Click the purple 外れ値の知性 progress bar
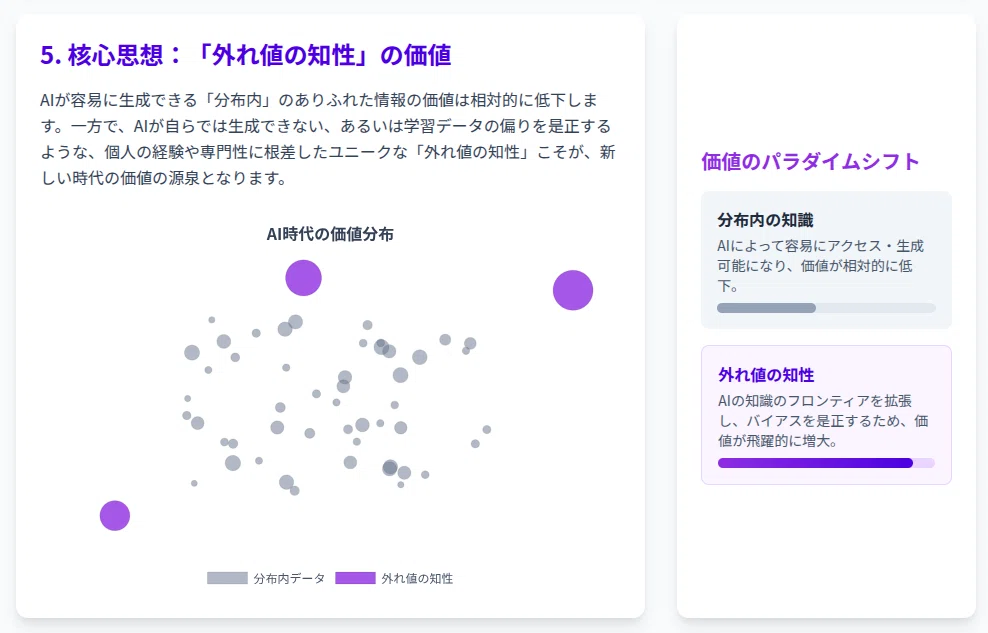988x633 pixels. pyautogui.click(x=826, y=463)
